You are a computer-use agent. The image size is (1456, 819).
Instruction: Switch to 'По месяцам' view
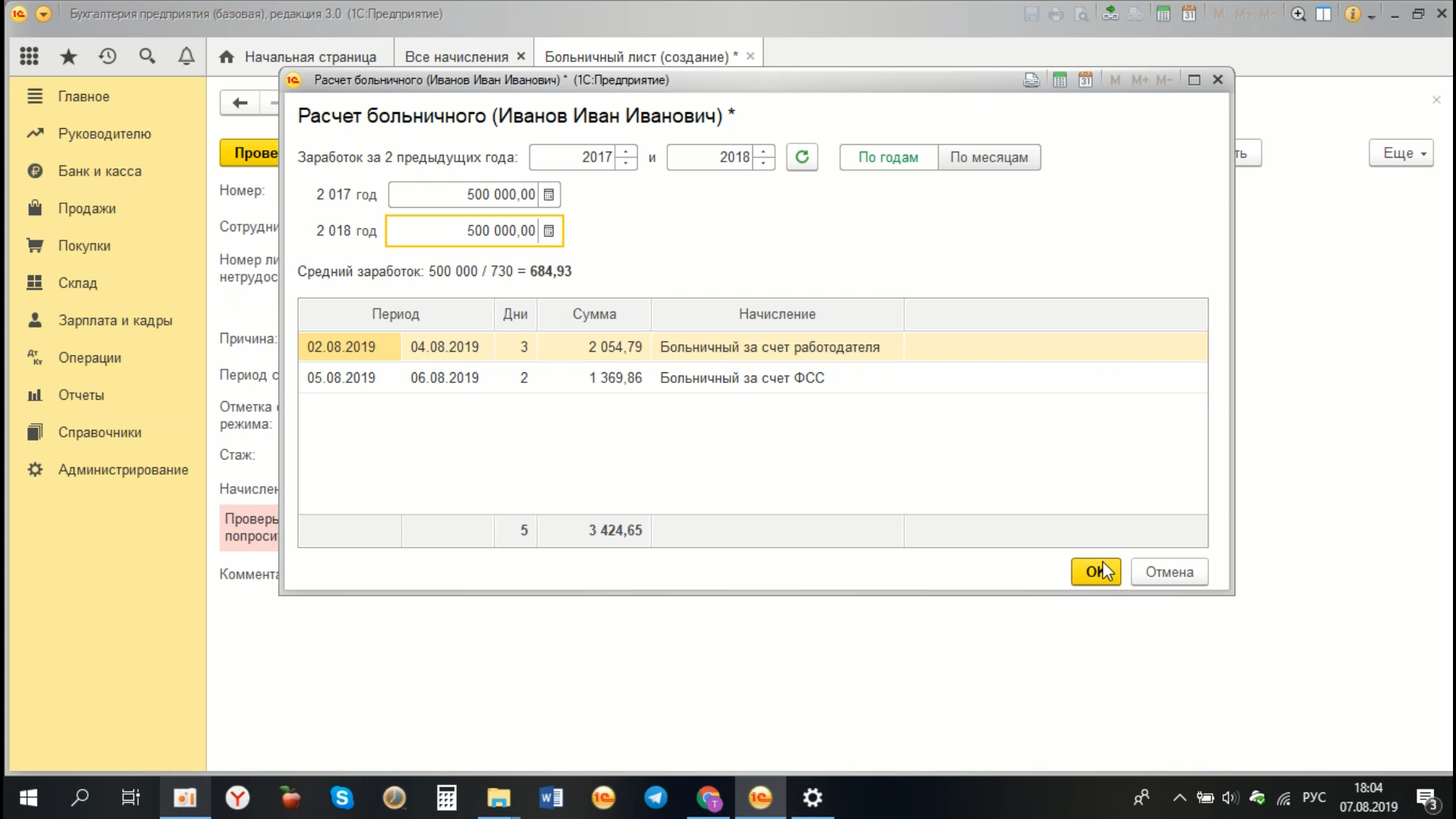pos(989,158)
